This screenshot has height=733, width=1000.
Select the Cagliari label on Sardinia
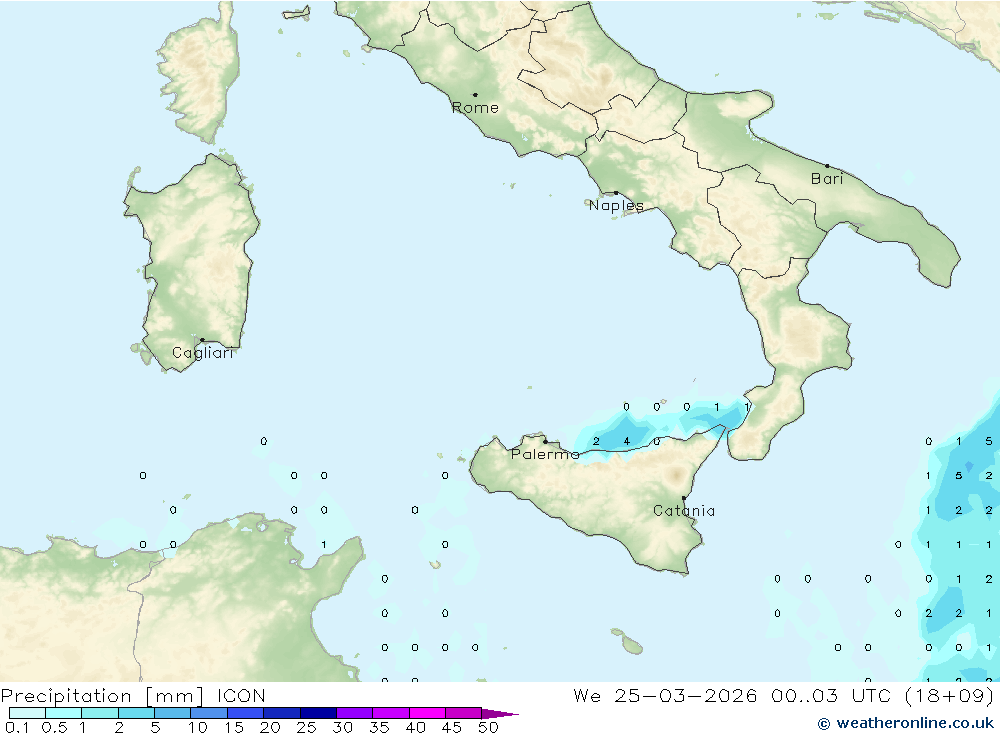203,353
